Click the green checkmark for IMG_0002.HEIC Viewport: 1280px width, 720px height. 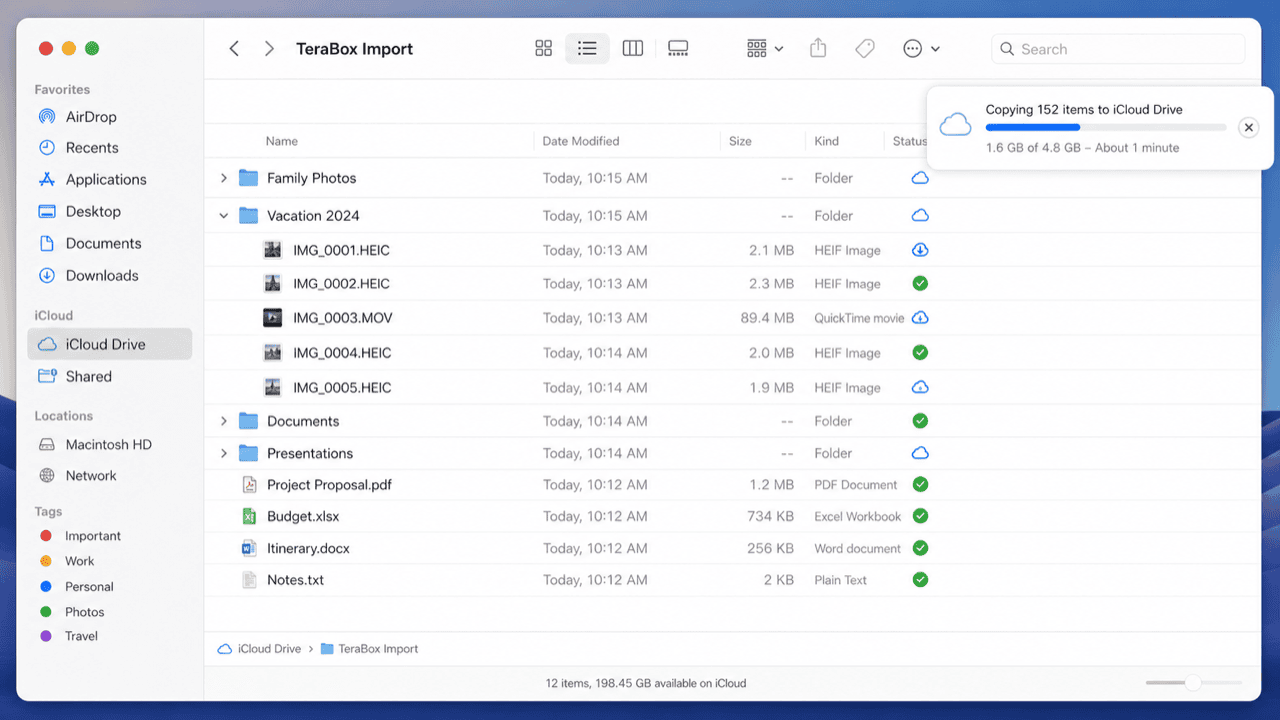pyautogui.click(x=920, y=284)
